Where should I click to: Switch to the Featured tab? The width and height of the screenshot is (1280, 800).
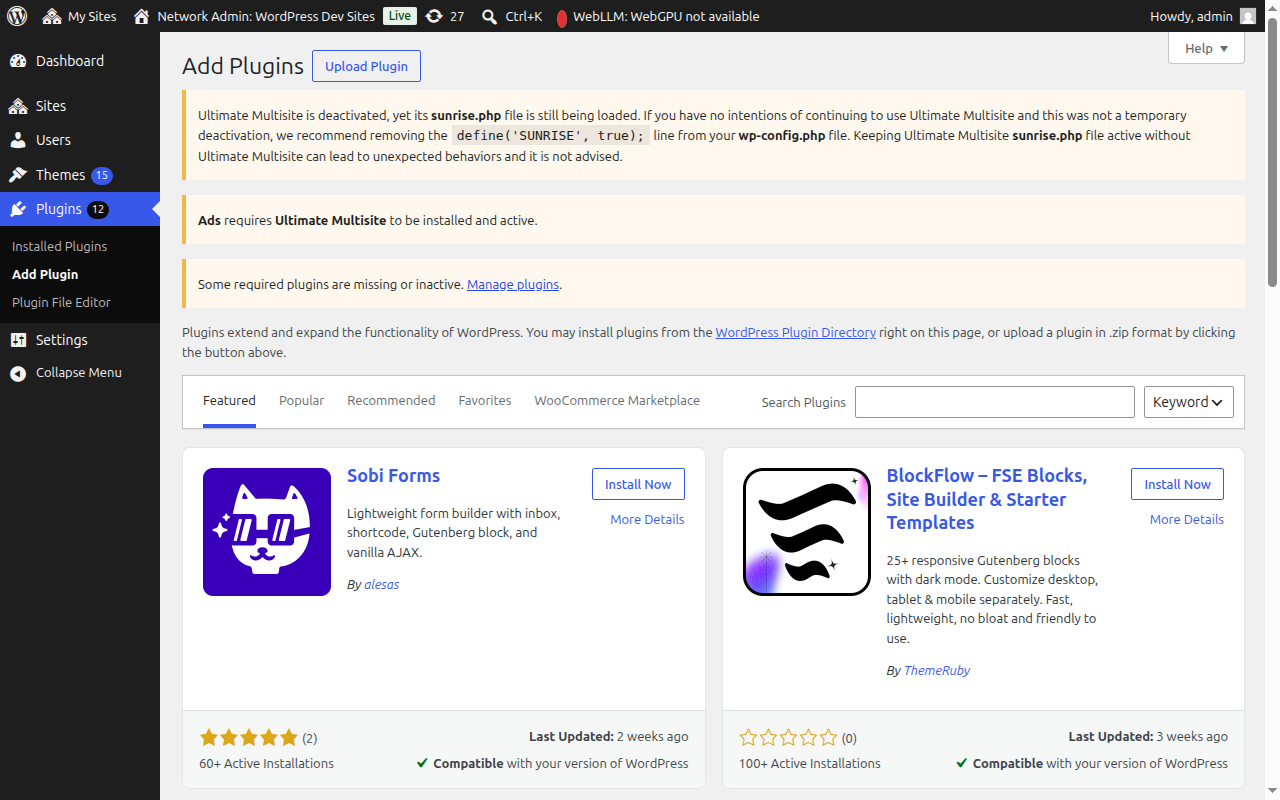pyautogui.click(x=229, y=401)
